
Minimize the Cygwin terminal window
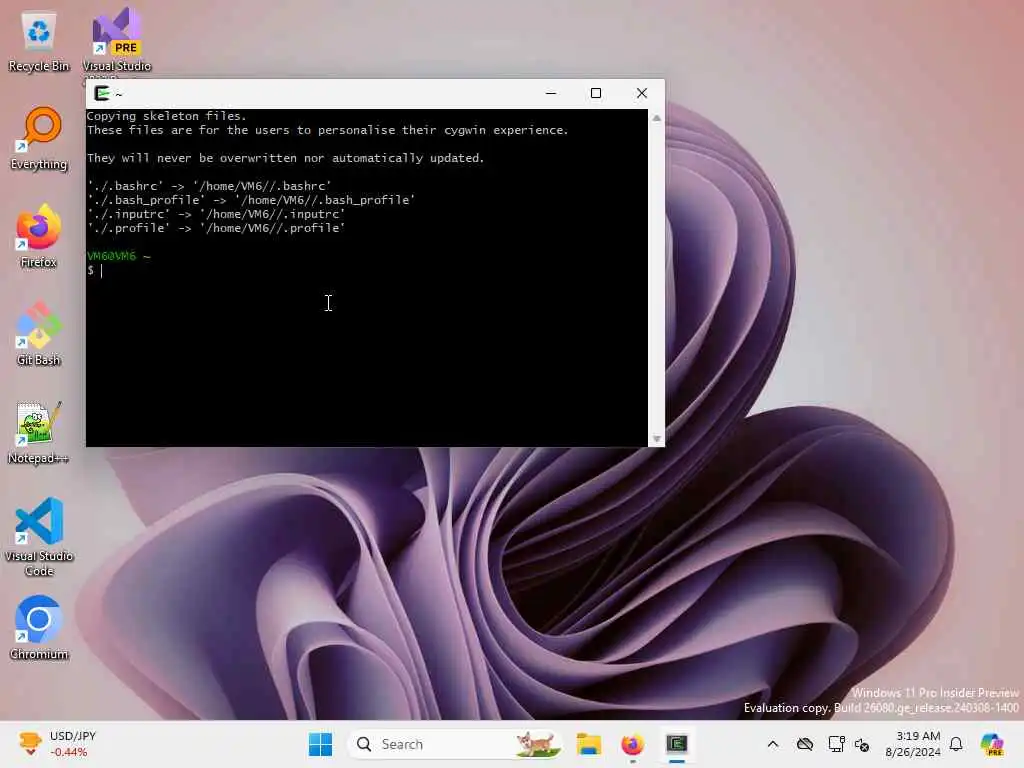tap(551, 93)
